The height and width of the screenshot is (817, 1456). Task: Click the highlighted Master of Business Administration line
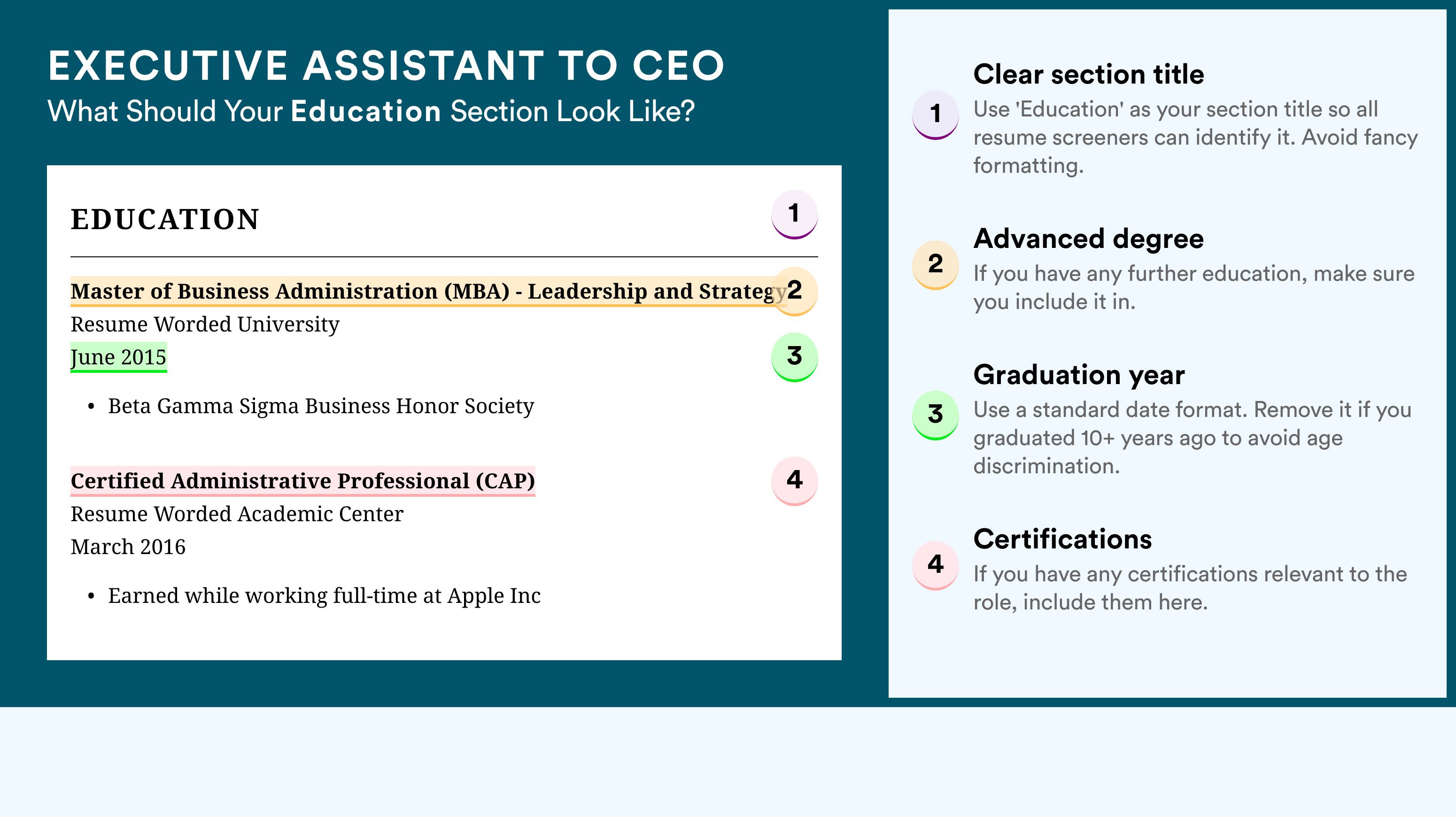point(428,292)
